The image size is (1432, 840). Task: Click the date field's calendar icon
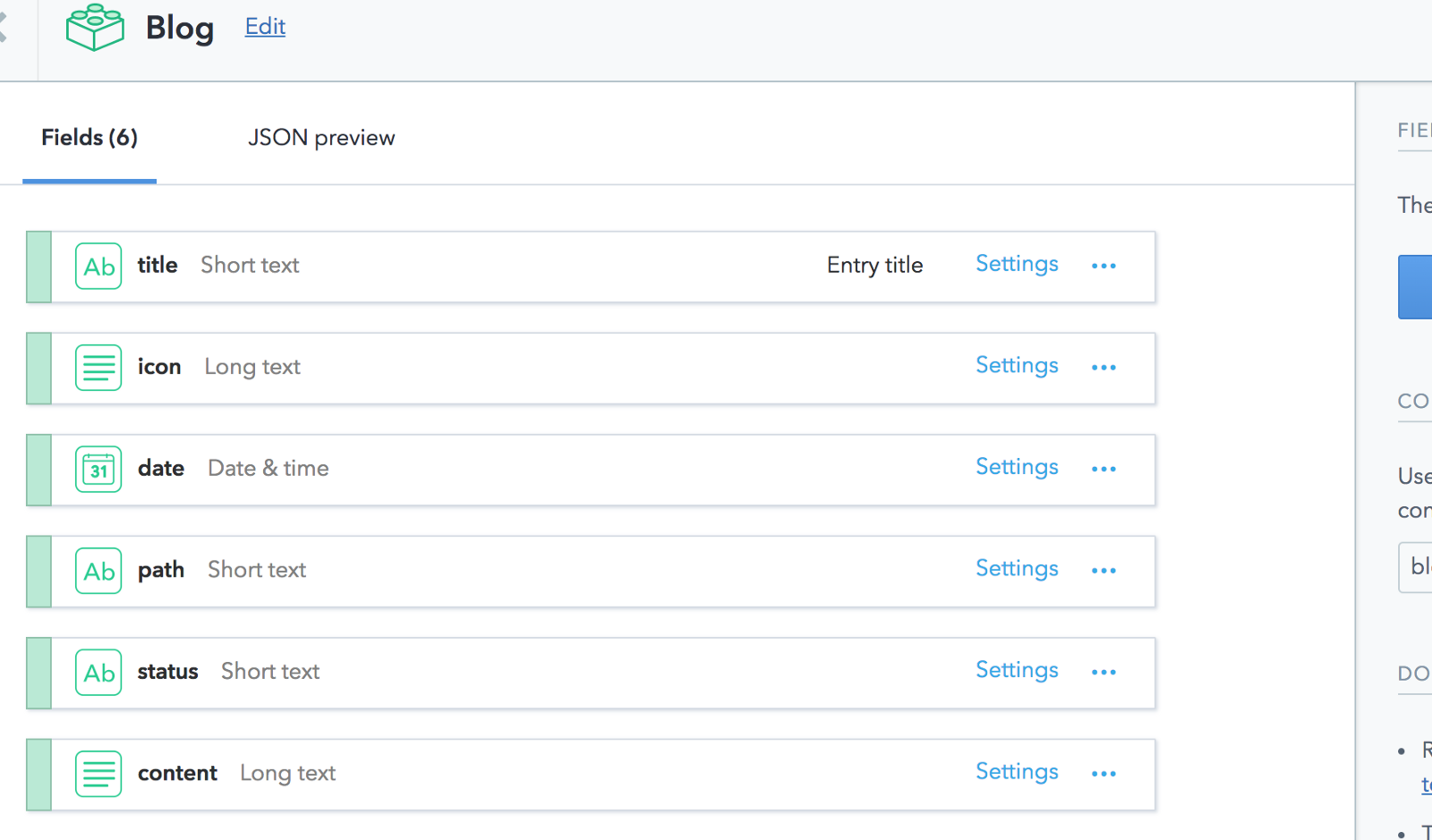pos(98,470)
